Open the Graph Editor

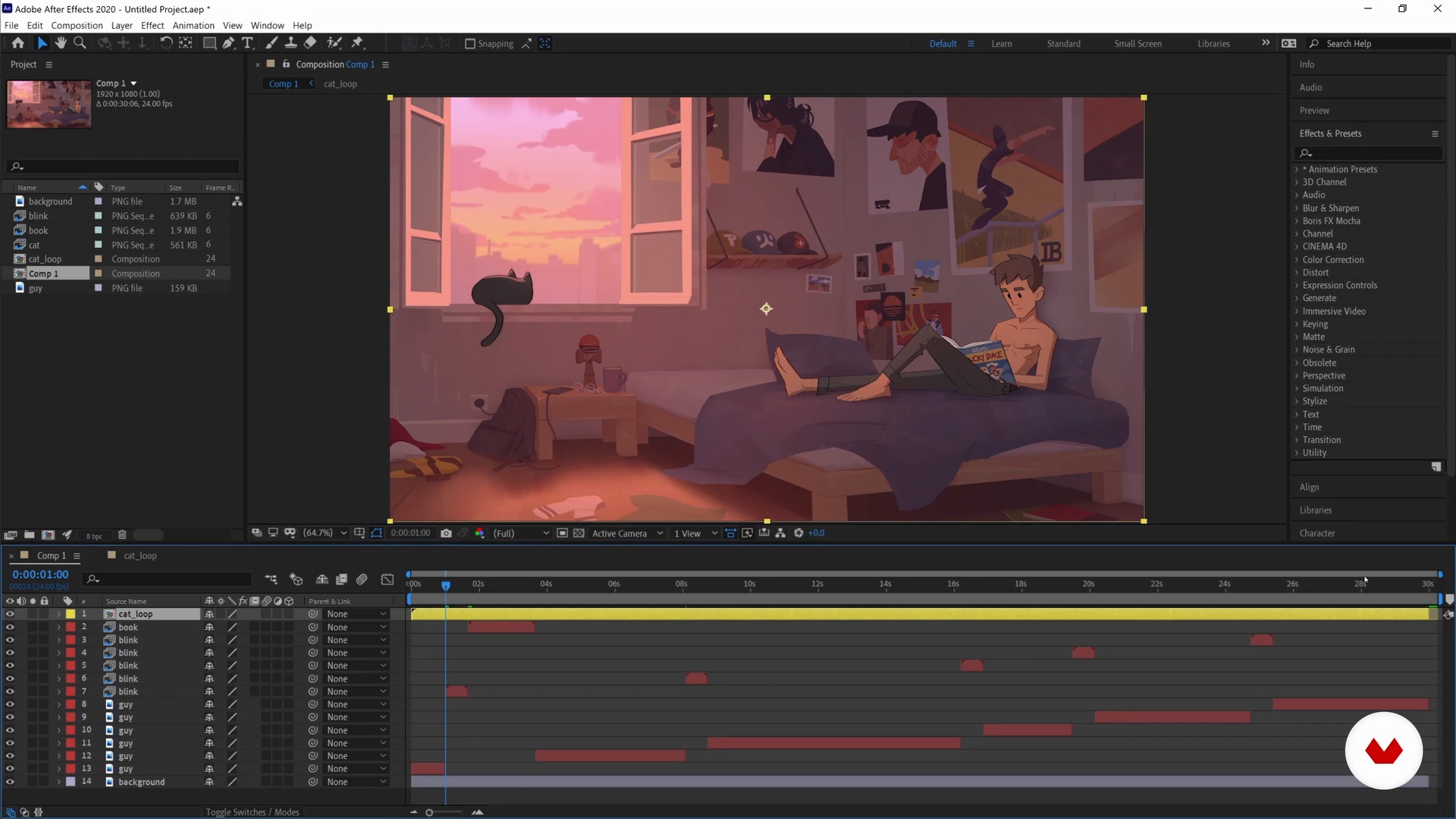tap(388, 579)
